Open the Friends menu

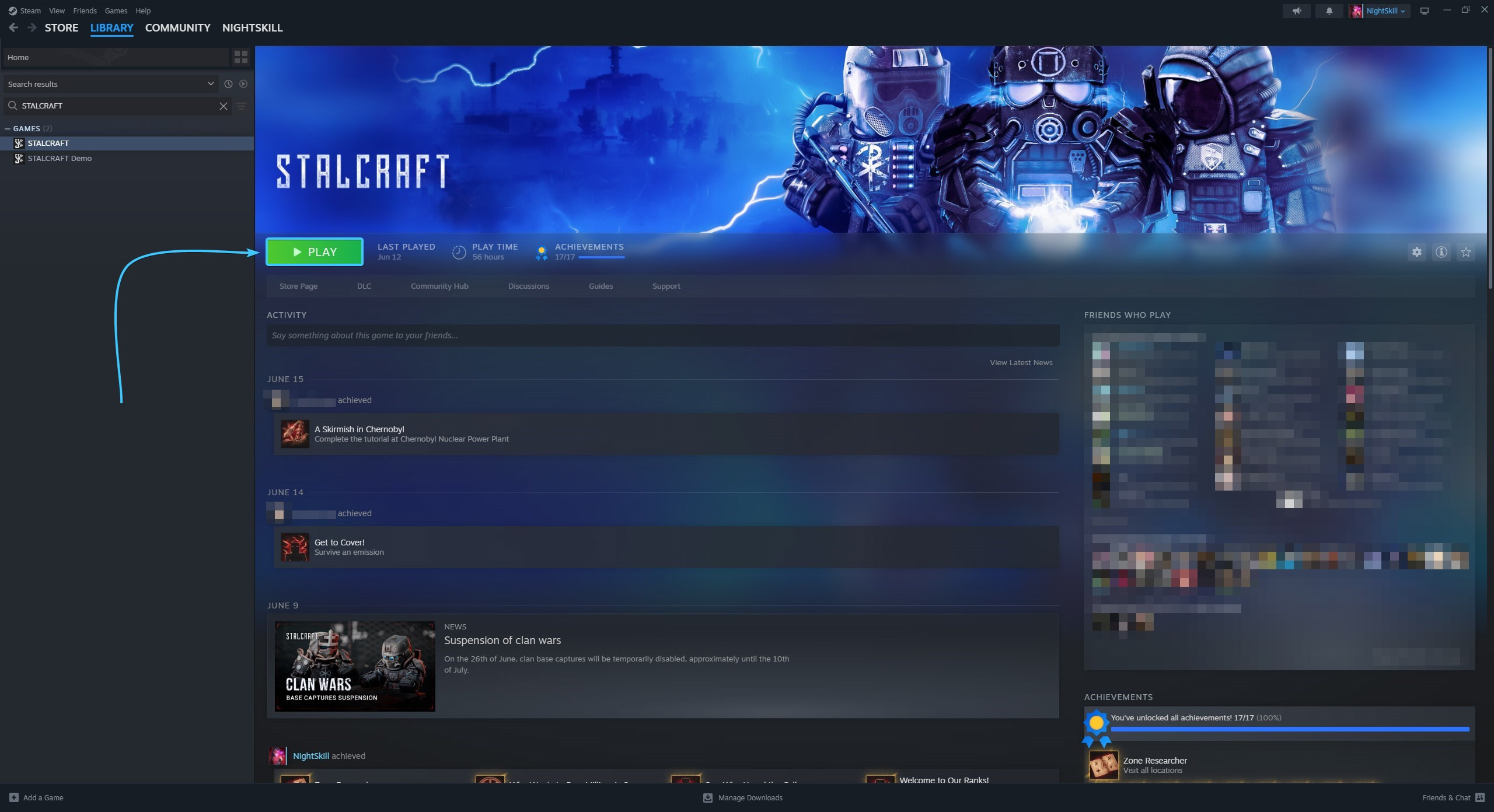tap(85, 10)
